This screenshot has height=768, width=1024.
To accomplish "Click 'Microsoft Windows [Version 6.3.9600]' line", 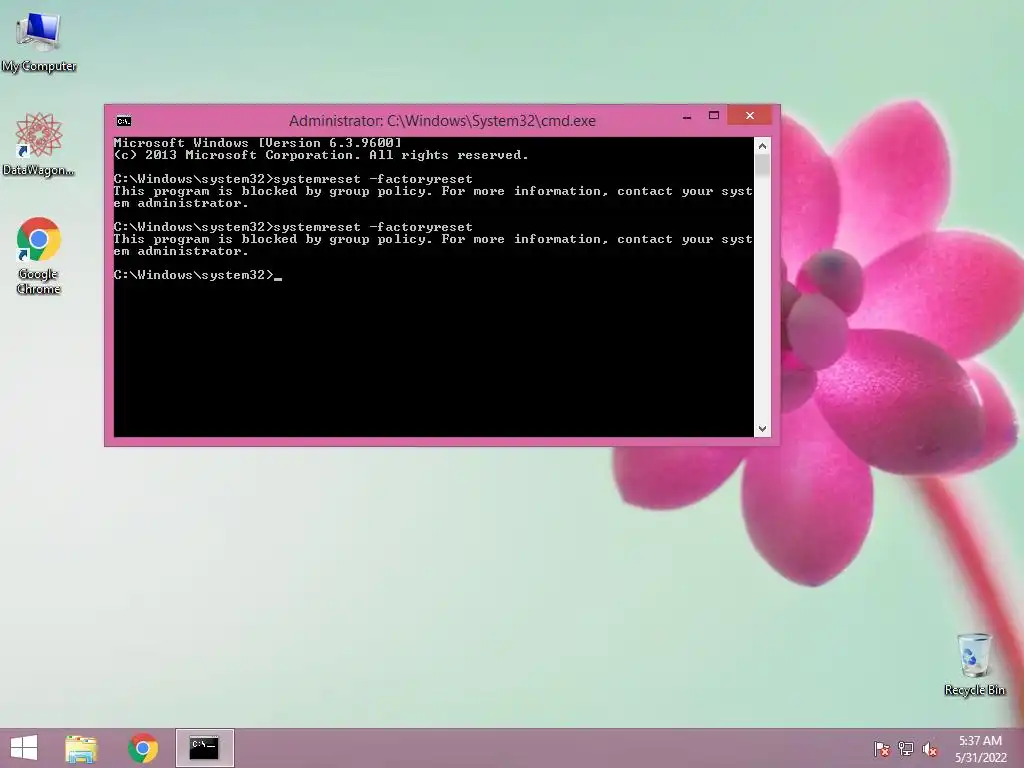I will (257, 143).
